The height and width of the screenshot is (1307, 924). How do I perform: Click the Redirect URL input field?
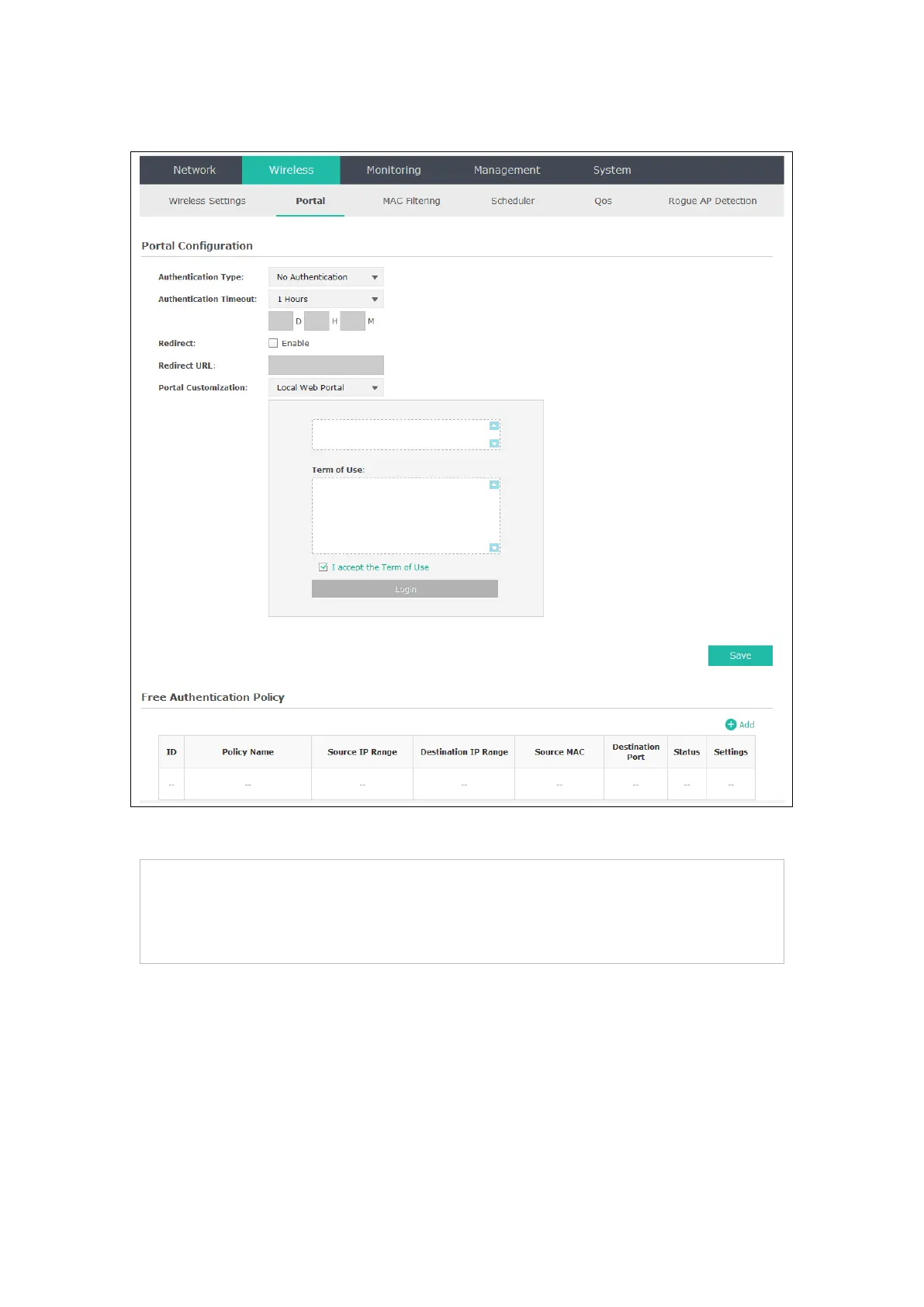click(x=326, y=365)
